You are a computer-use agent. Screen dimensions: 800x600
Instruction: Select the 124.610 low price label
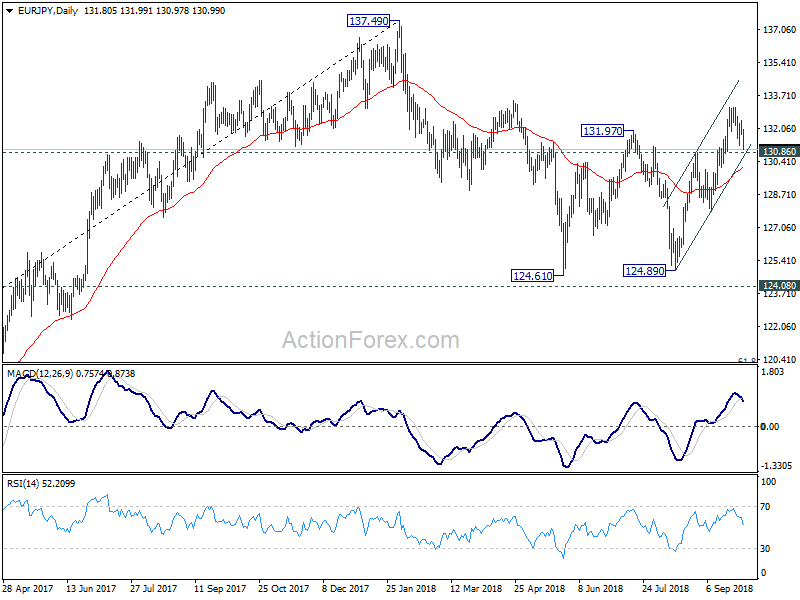(x=533, y=276)
